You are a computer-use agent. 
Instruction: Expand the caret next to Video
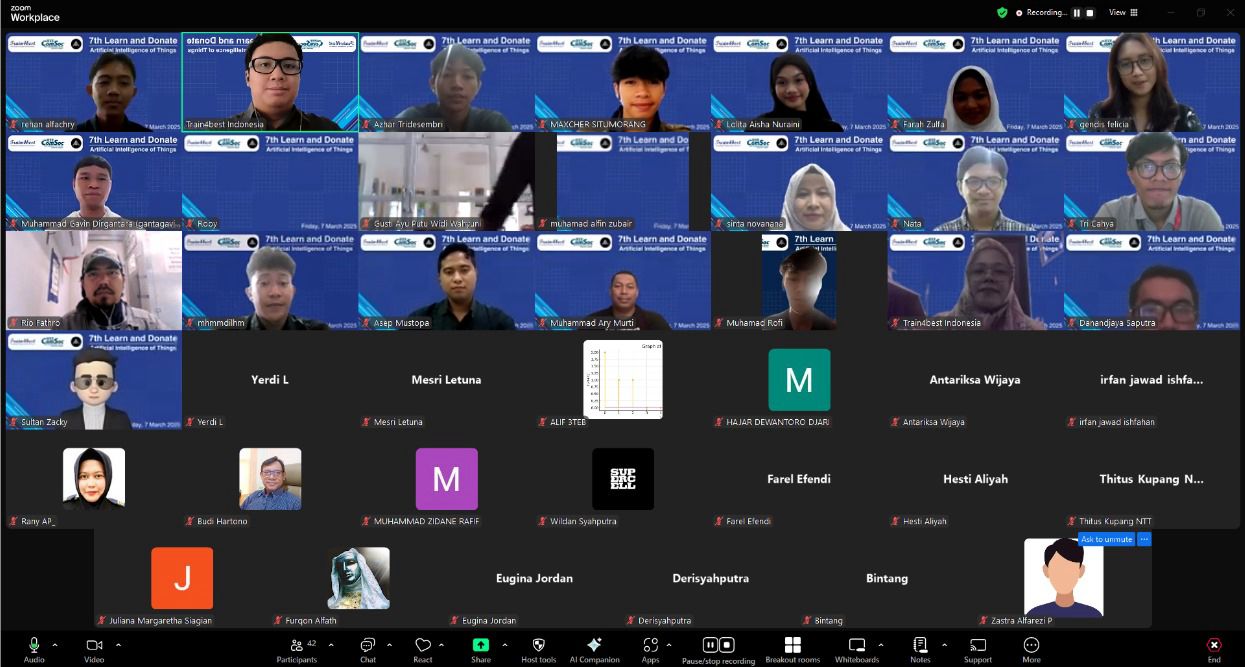tap(118, 645)
